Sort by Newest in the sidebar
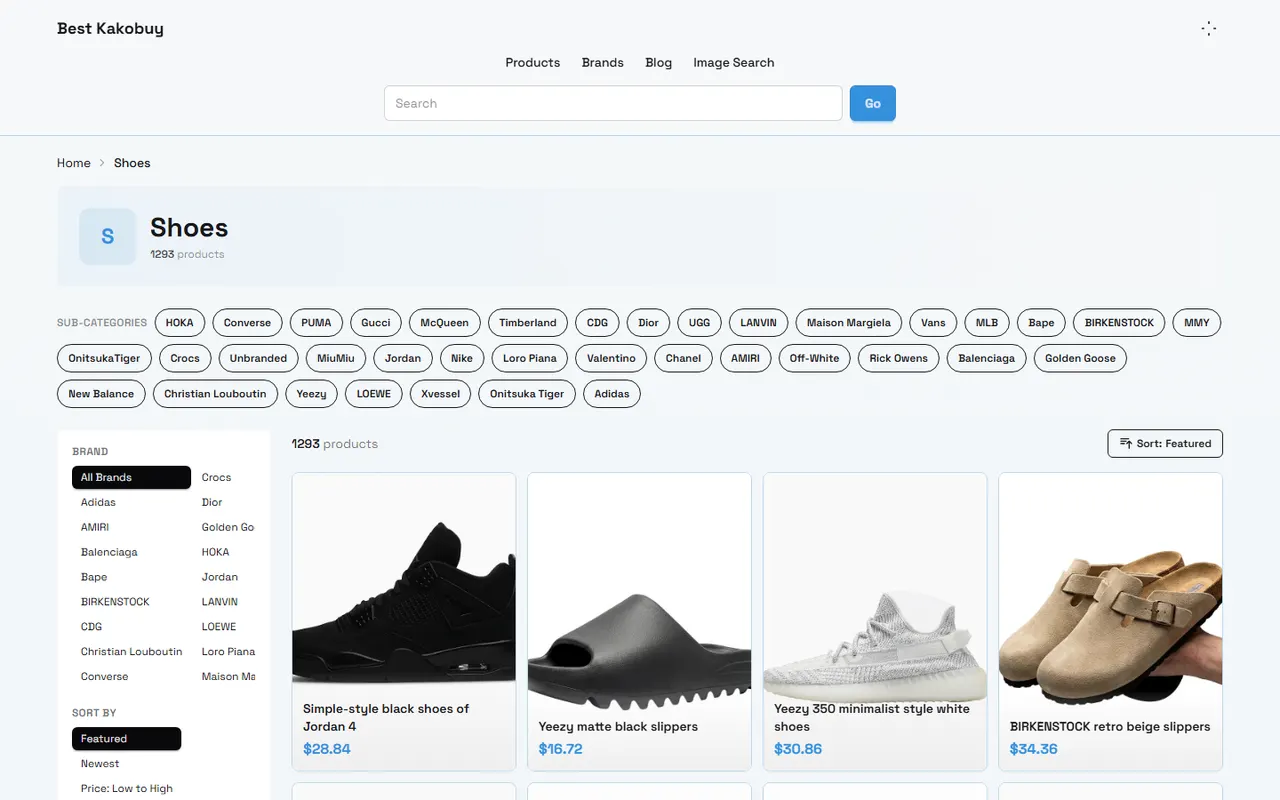1280x800 pixels. 126,764
